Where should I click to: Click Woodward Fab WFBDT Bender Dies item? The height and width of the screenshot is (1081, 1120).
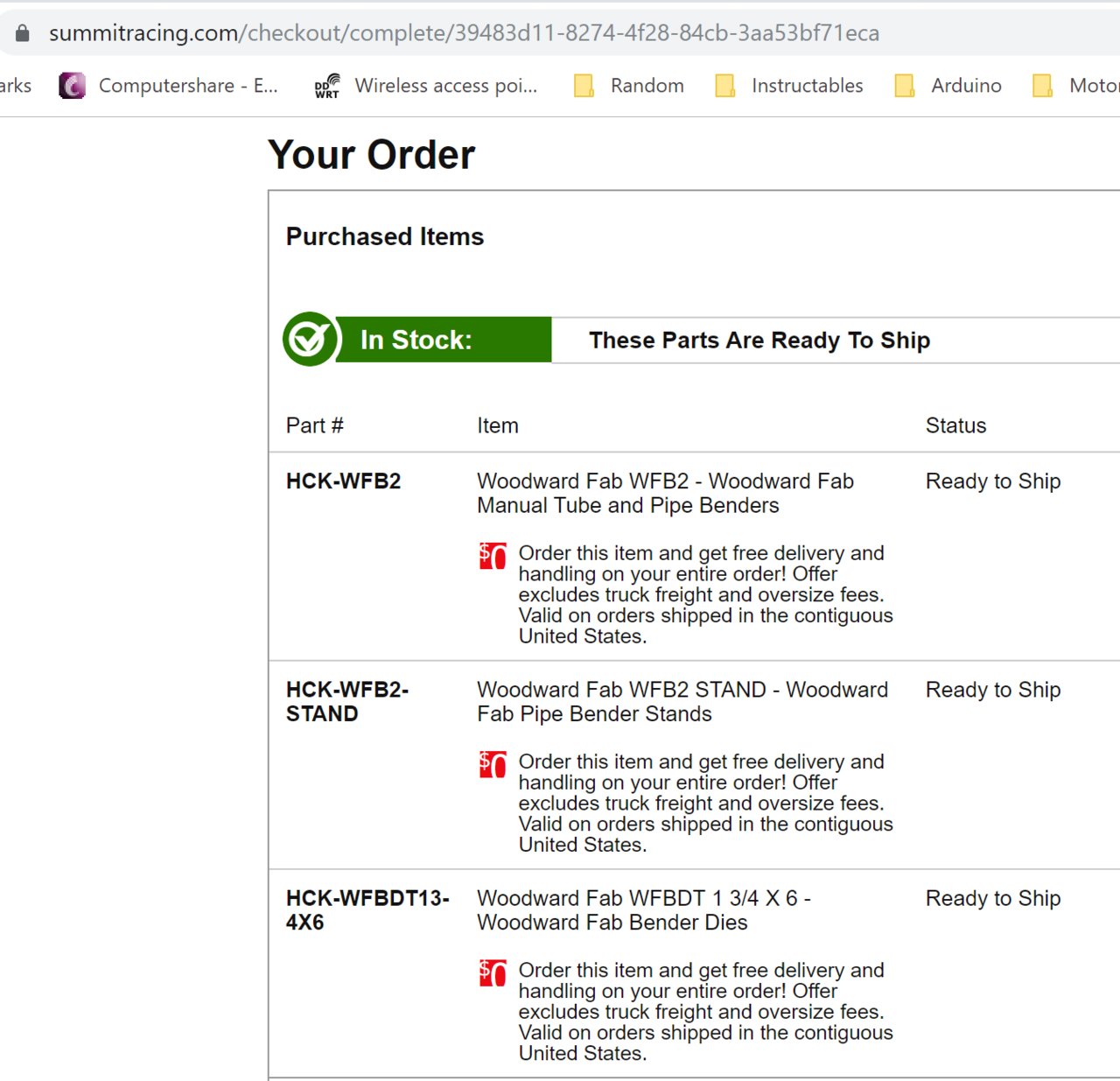click(x=644, y=910)
